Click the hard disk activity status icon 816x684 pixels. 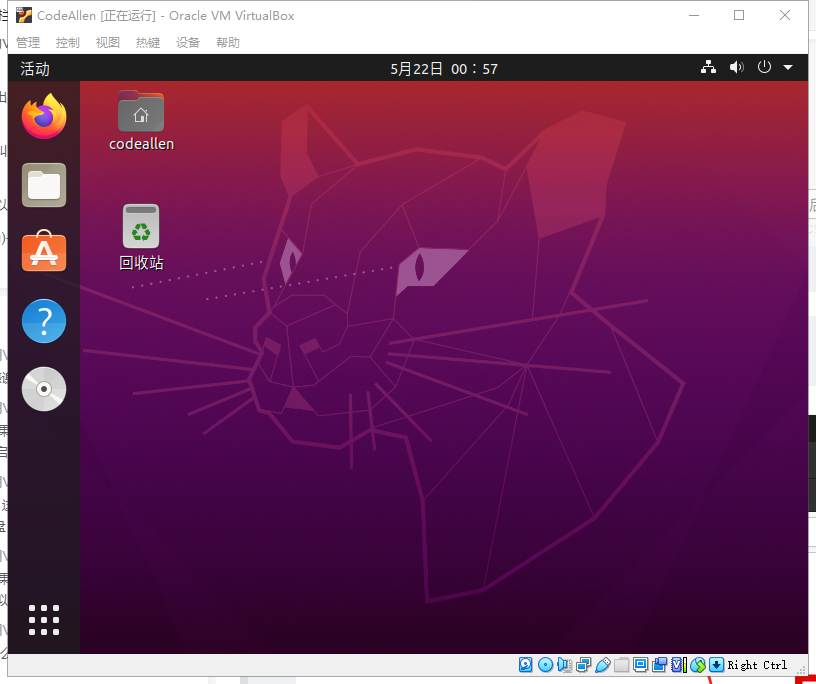pyautogui.click(x=526, y=665)
